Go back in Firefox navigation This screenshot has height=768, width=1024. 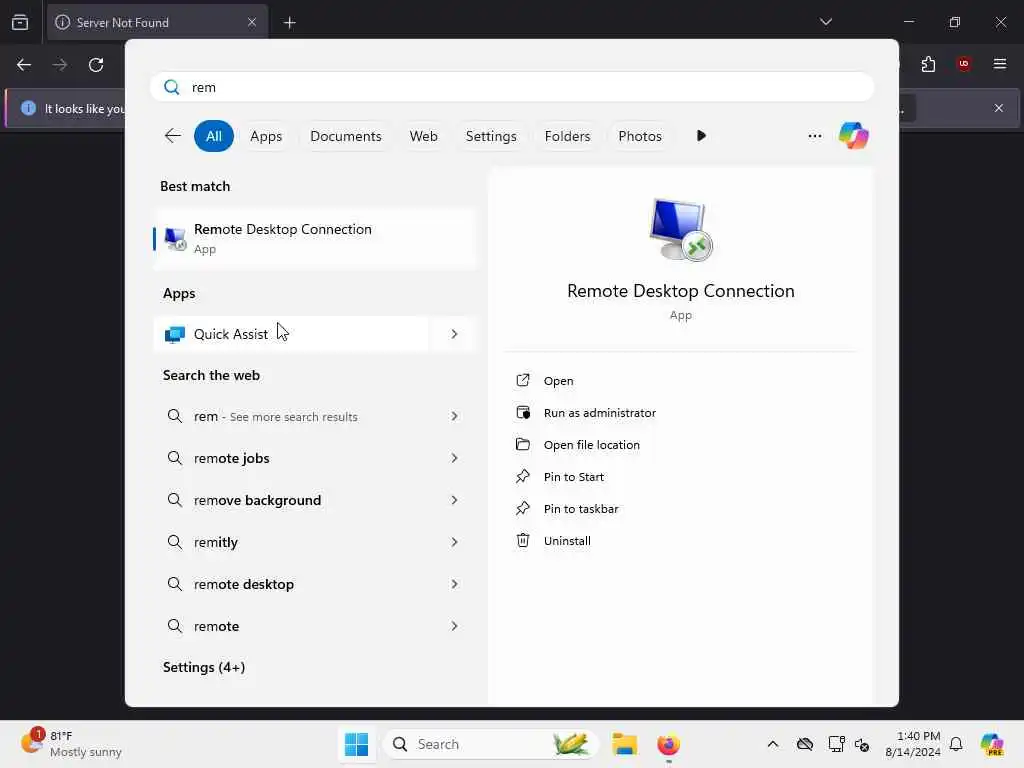click(24, 65)
